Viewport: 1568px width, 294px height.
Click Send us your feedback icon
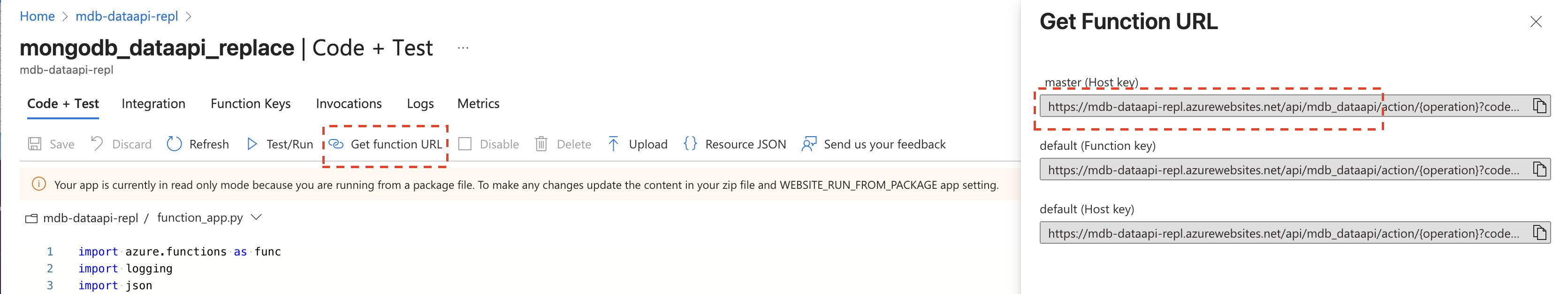point(808,144)
